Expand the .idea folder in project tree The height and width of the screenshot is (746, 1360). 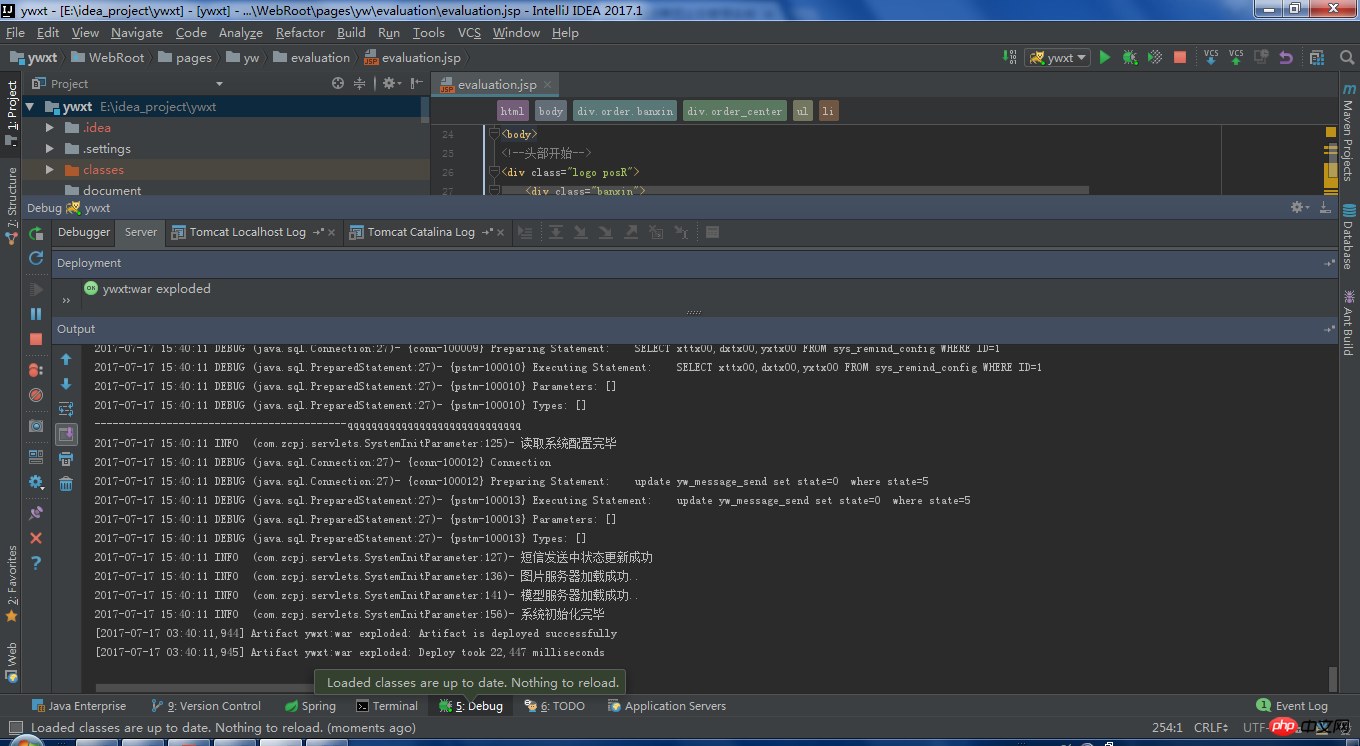(x=50, y=128)
